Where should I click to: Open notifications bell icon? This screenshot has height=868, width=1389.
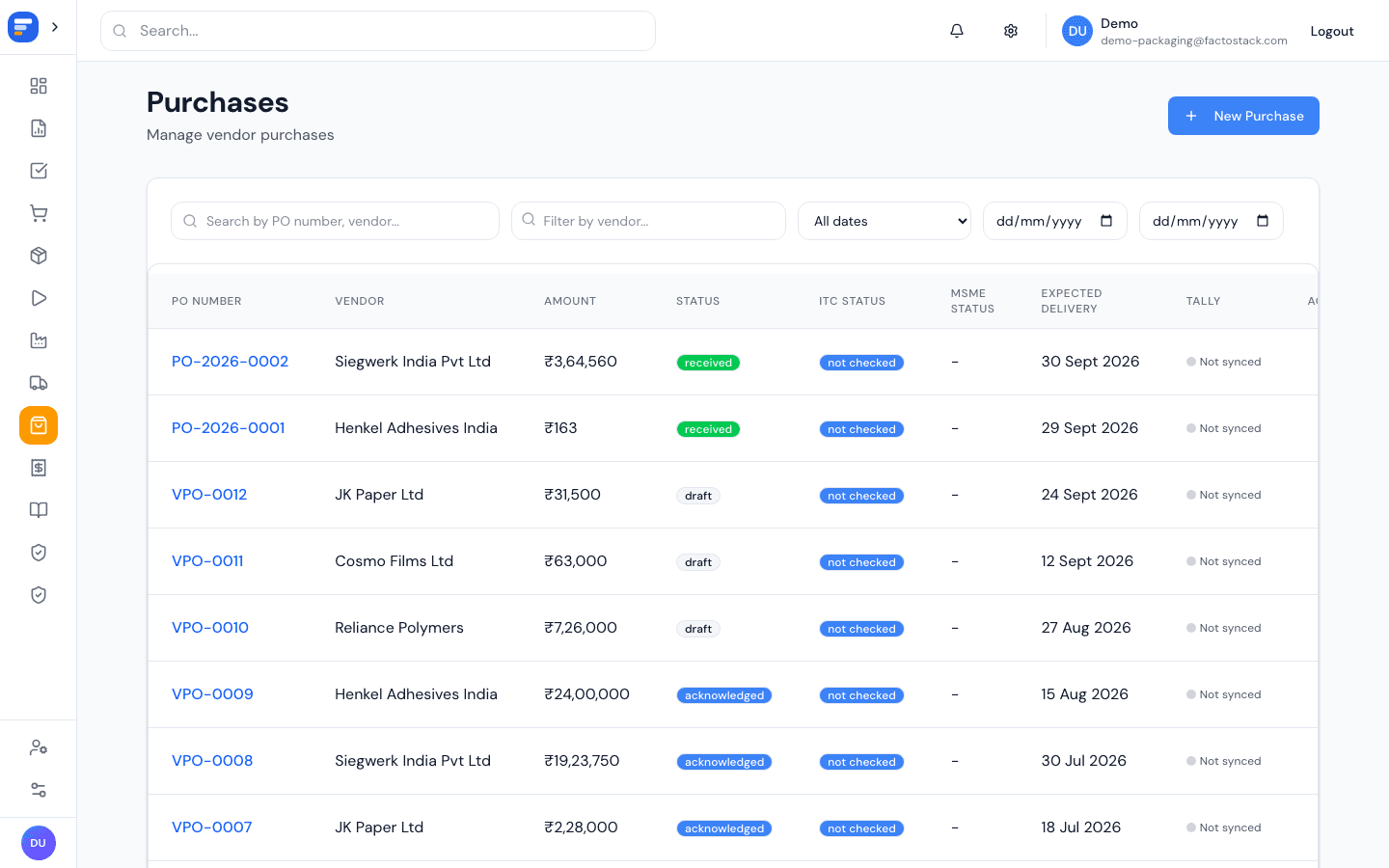(957, 31)
